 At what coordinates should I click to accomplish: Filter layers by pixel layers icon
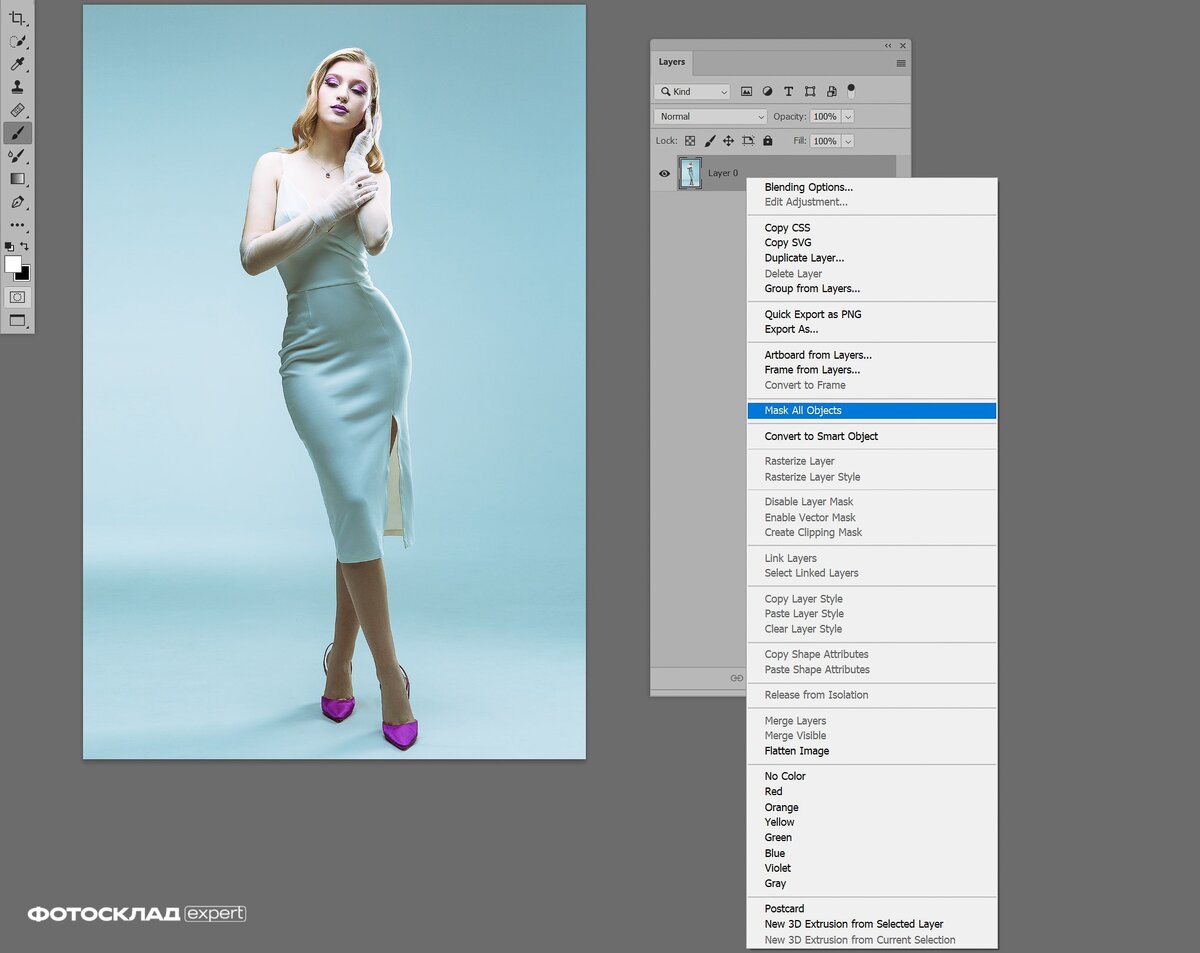pos(746,91)
